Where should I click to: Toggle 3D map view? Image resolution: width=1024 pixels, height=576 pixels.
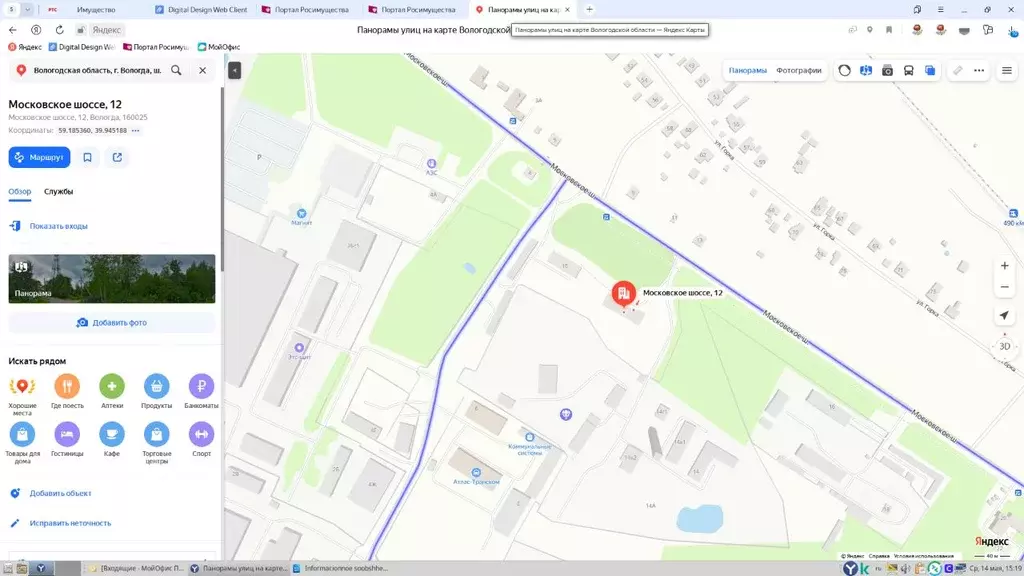[1004, 347]
